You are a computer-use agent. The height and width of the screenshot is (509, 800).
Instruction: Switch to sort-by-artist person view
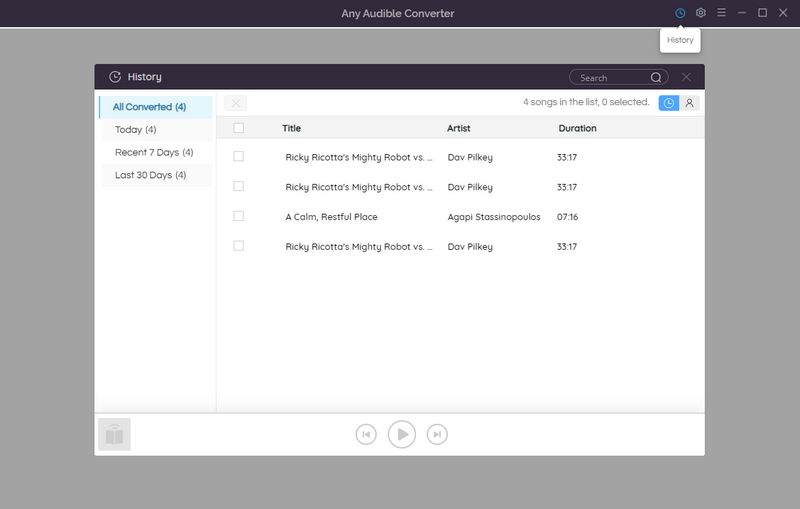[x=689, y=103]
